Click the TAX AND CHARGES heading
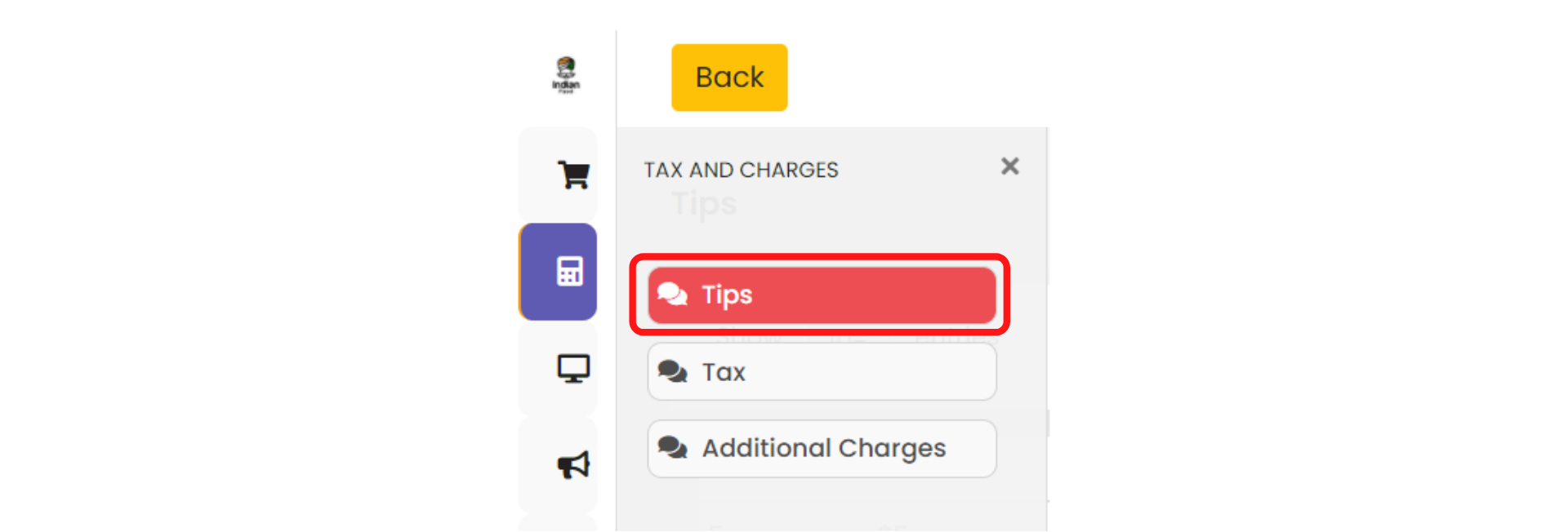This screenshot has width=1568, height=532. (x=741, y=170)
